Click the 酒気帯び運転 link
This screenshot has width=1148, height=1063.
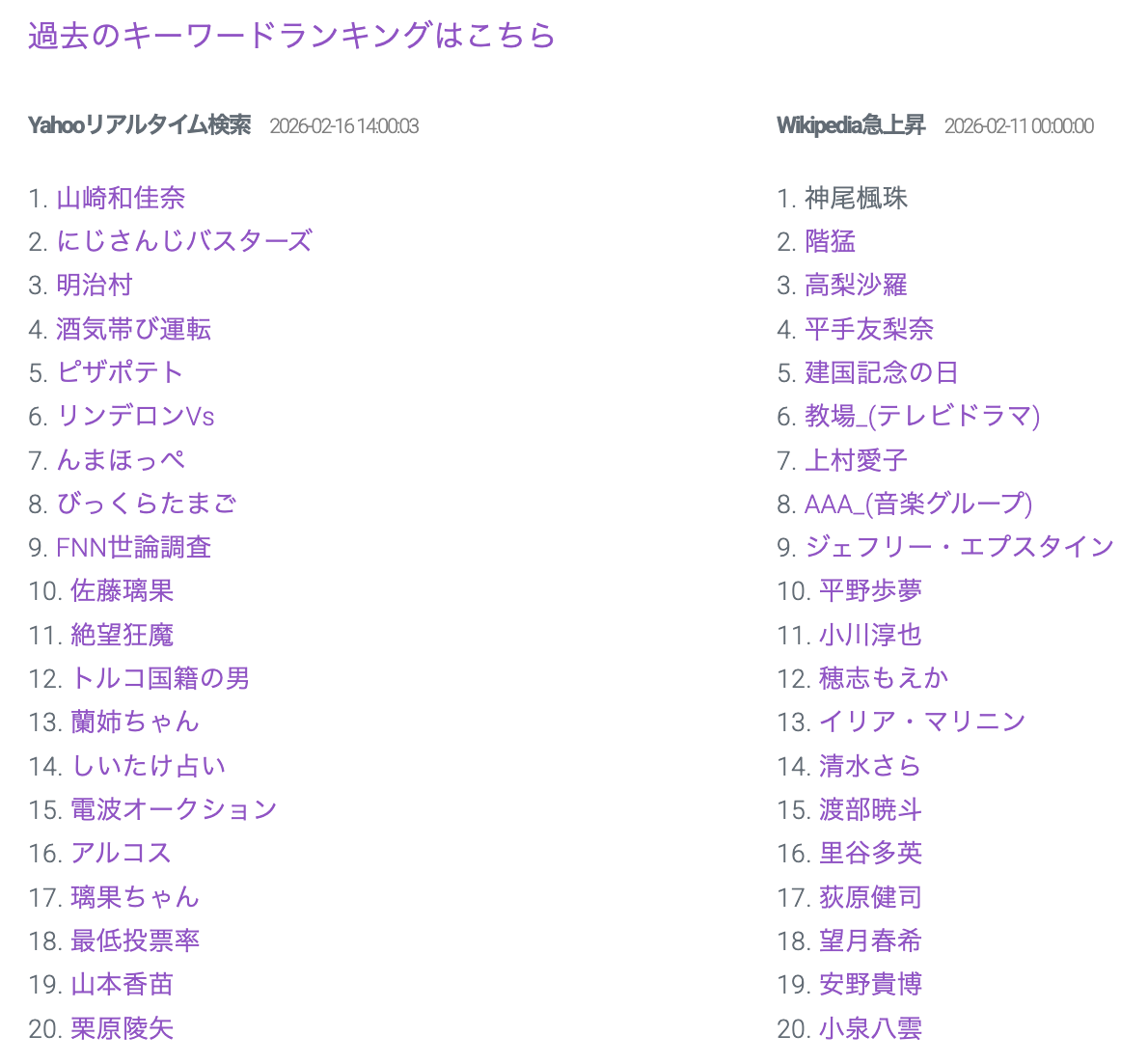coord(133,329)
